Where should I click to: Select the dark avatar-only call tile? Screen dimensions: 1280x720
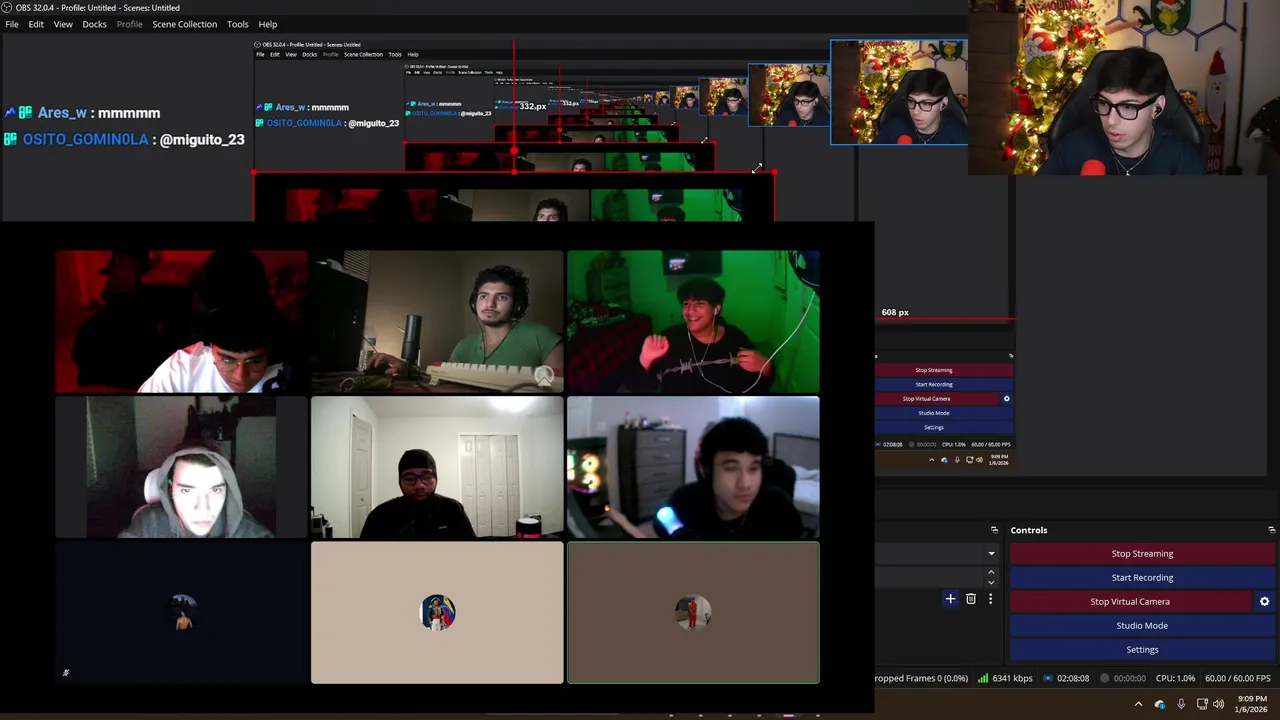pos(181,613)
